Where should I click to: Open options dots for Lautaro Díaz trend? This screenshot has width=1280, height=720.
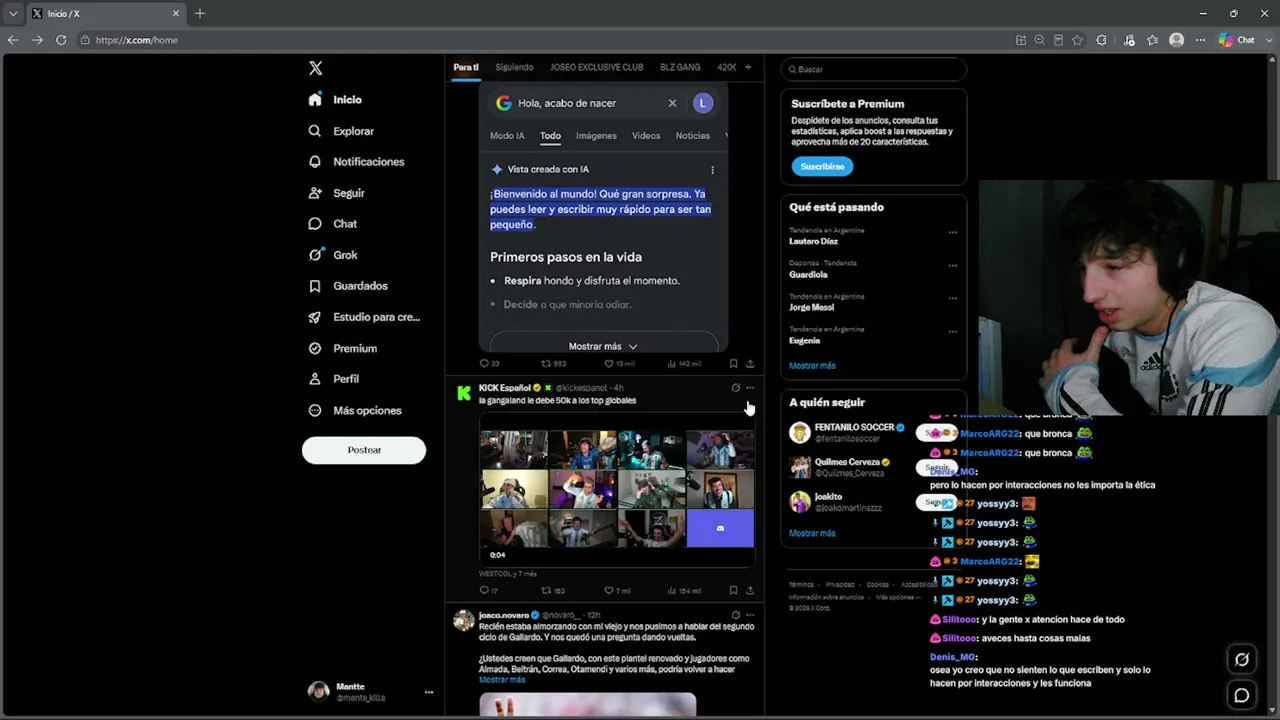[x=952, y=233]
